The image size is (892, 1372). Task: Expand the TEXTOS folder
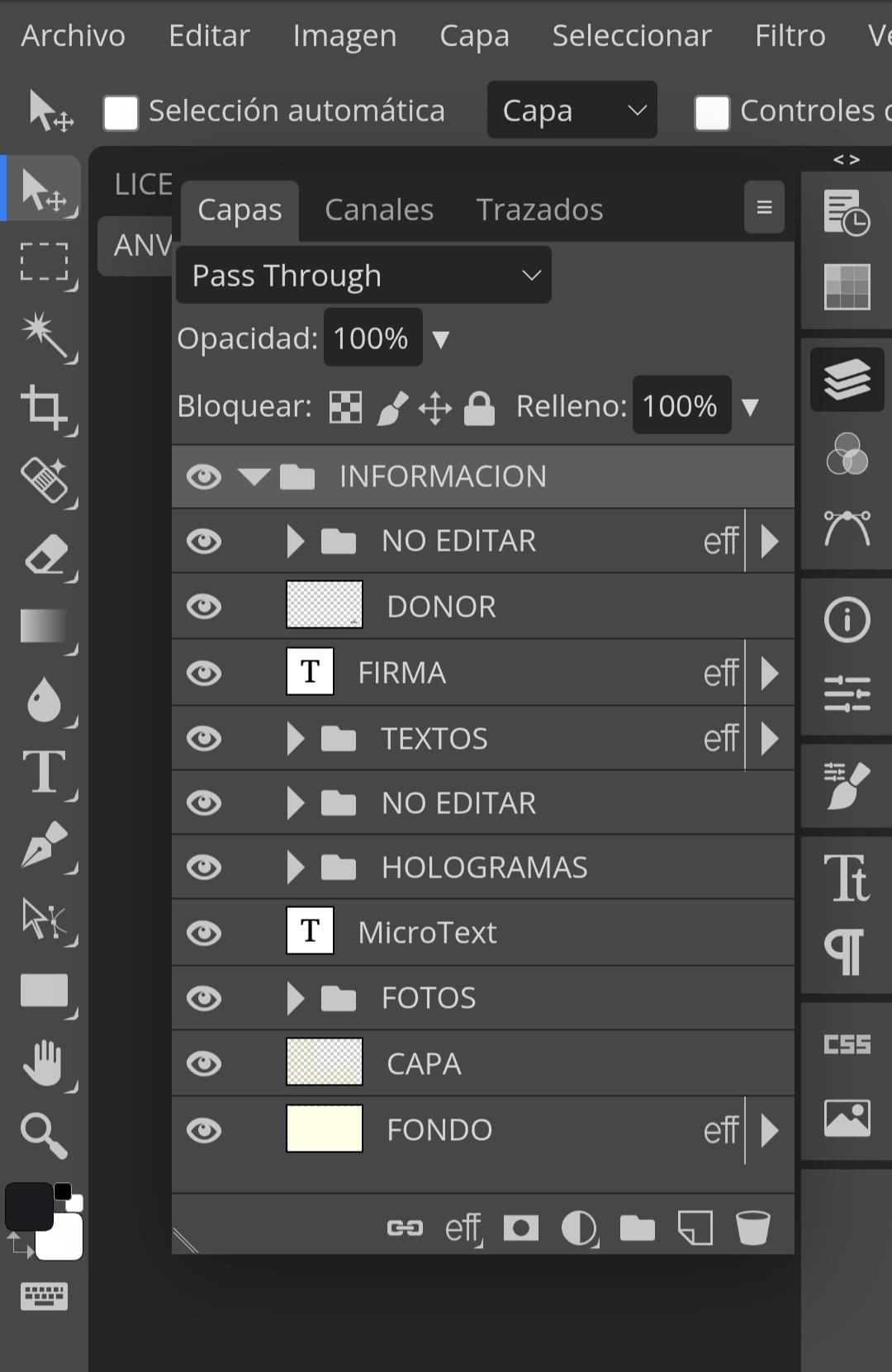click(295, 738)
